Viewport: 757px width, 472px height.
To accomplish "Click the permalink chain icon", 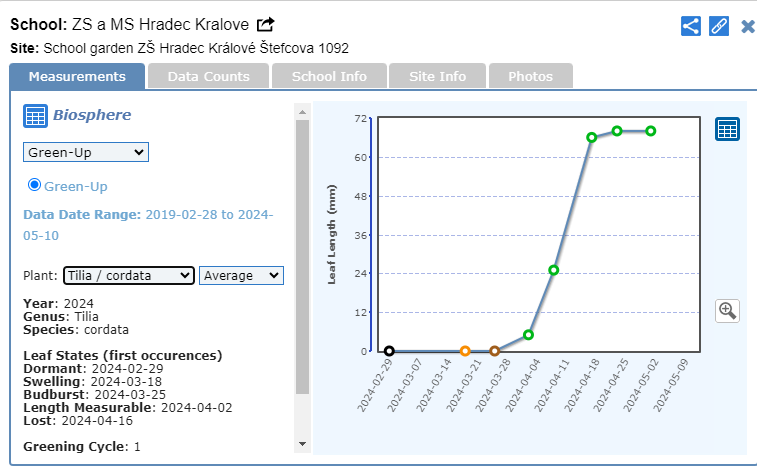I will click(x=719, y=26).
